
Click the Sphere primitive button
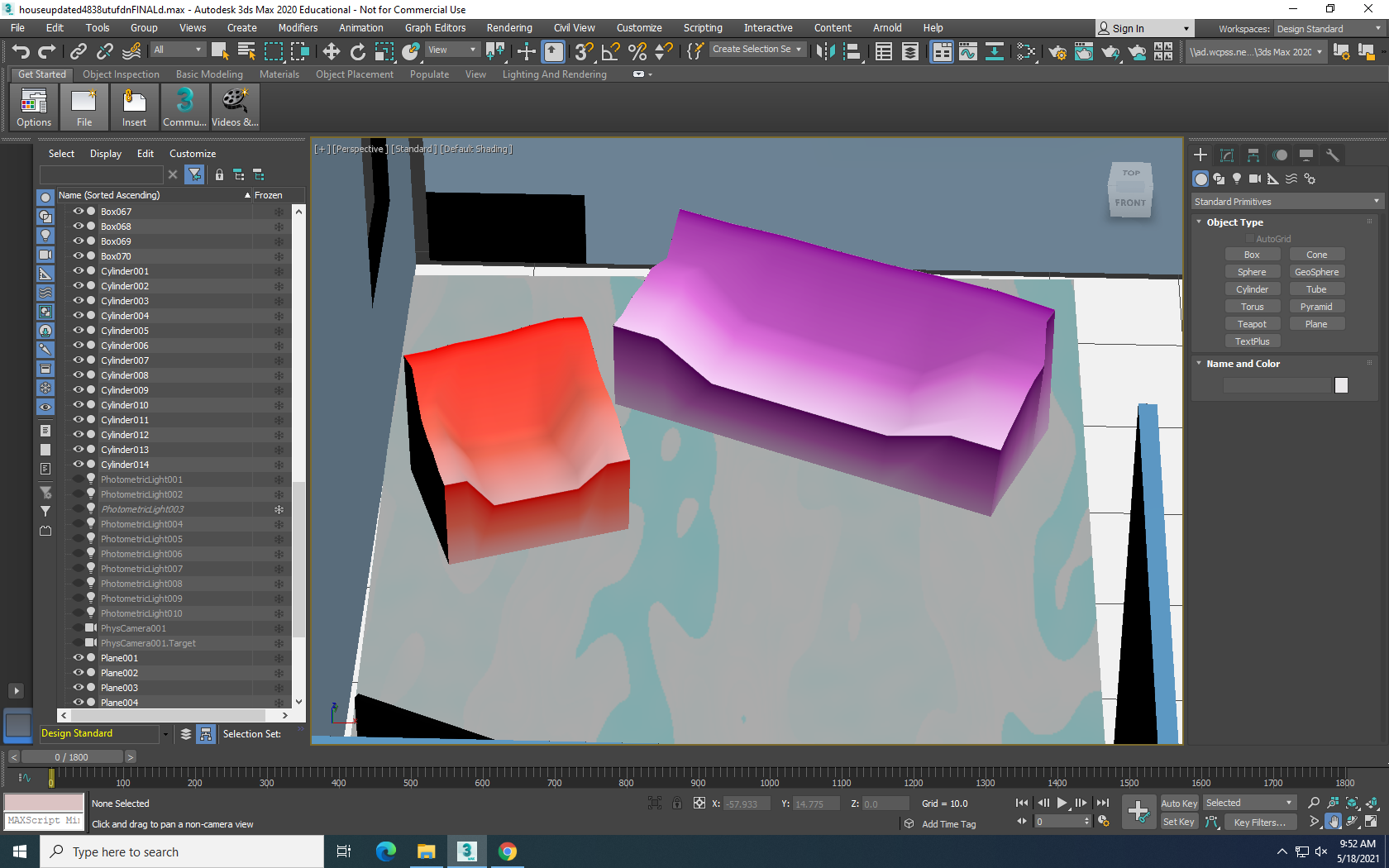coord(1252,272)
